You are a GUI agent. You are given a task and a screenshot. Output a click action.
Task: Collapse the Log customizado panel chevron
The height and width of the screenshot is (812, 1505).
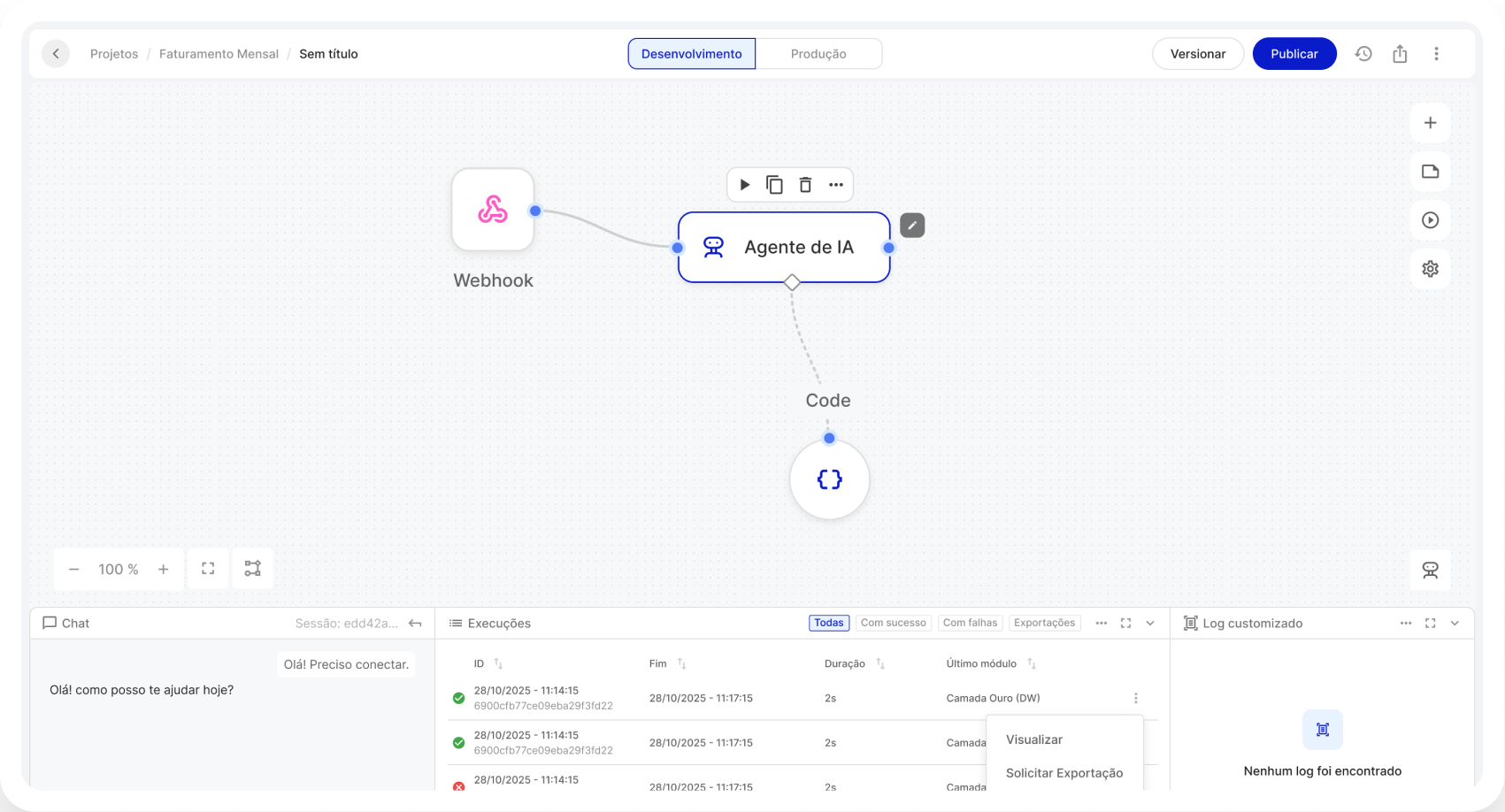point(1455,624)
